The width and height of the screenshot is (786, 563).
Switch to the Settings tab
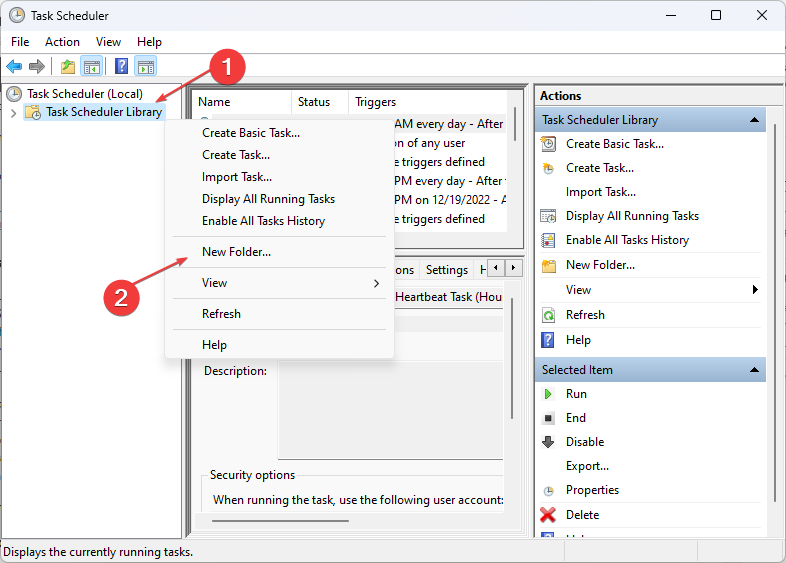tap(447, 270)
